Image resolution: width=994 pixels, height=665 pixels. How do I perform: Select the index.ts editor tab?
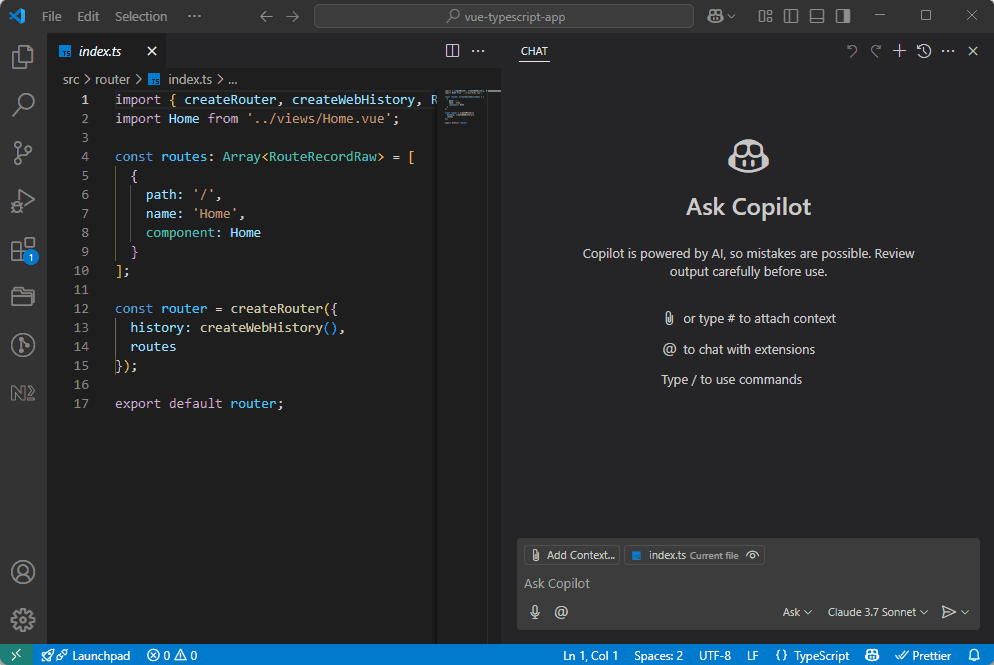click(100, 51)
